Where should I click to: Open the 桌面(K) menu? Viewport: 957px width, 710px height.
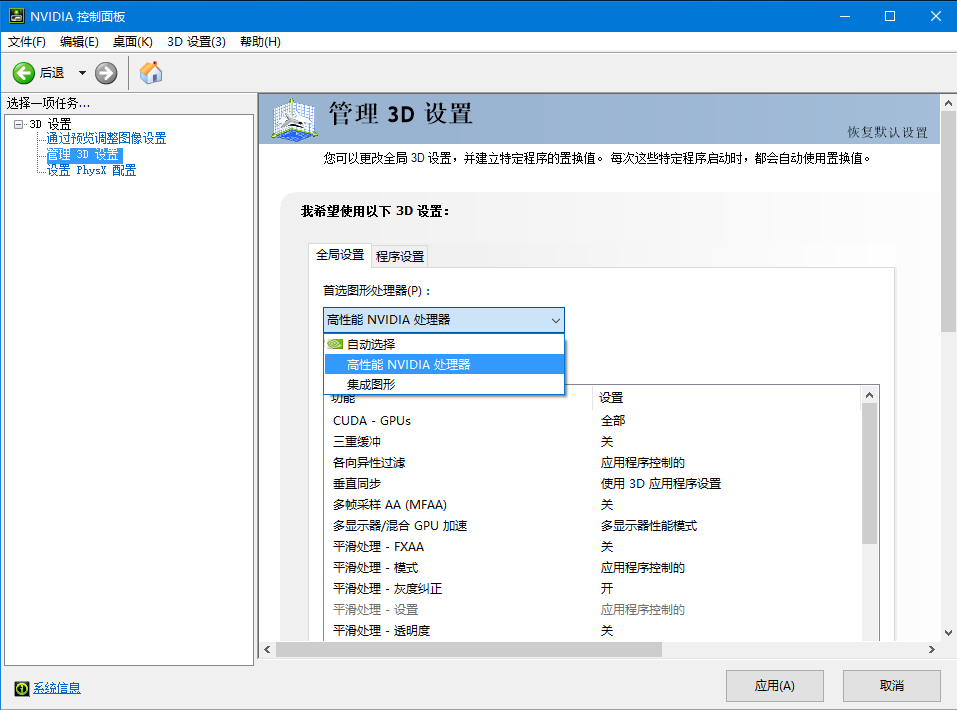[132, 42]
